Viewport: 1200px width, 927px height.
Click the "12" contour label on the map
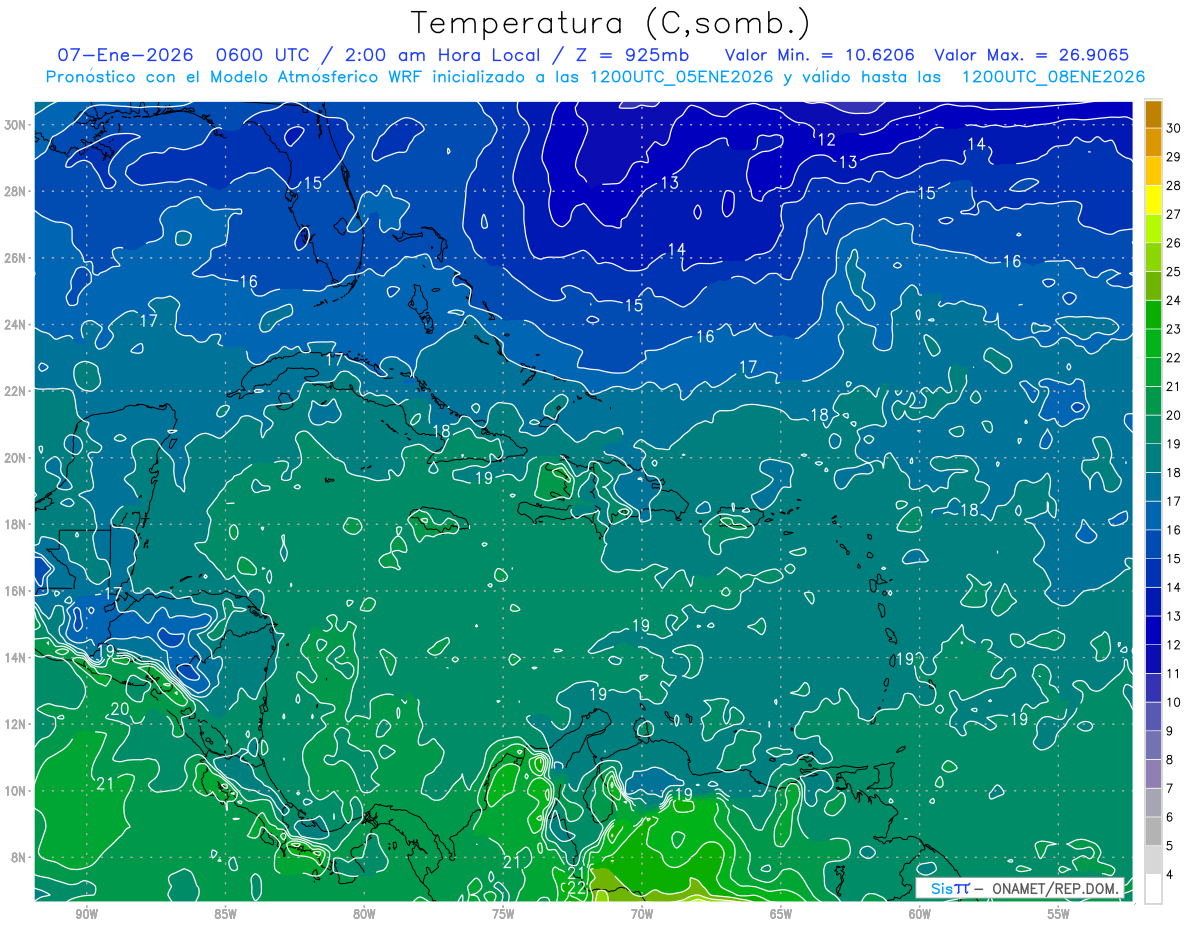click(826, 140)
